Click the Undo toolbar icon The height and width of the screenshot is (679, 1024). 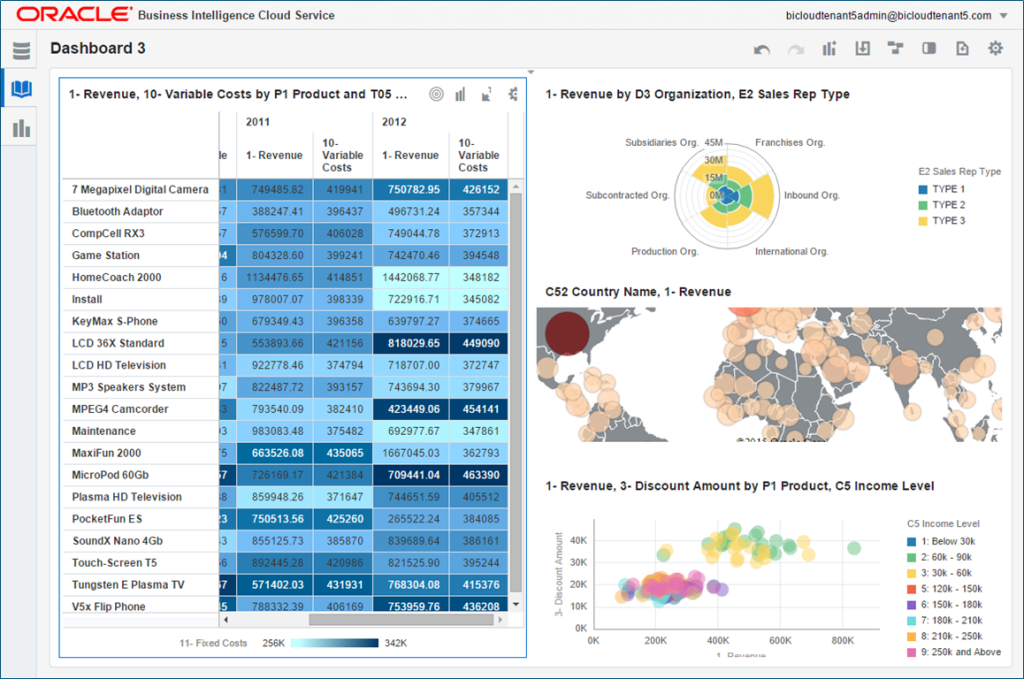(x=762, y=47)
